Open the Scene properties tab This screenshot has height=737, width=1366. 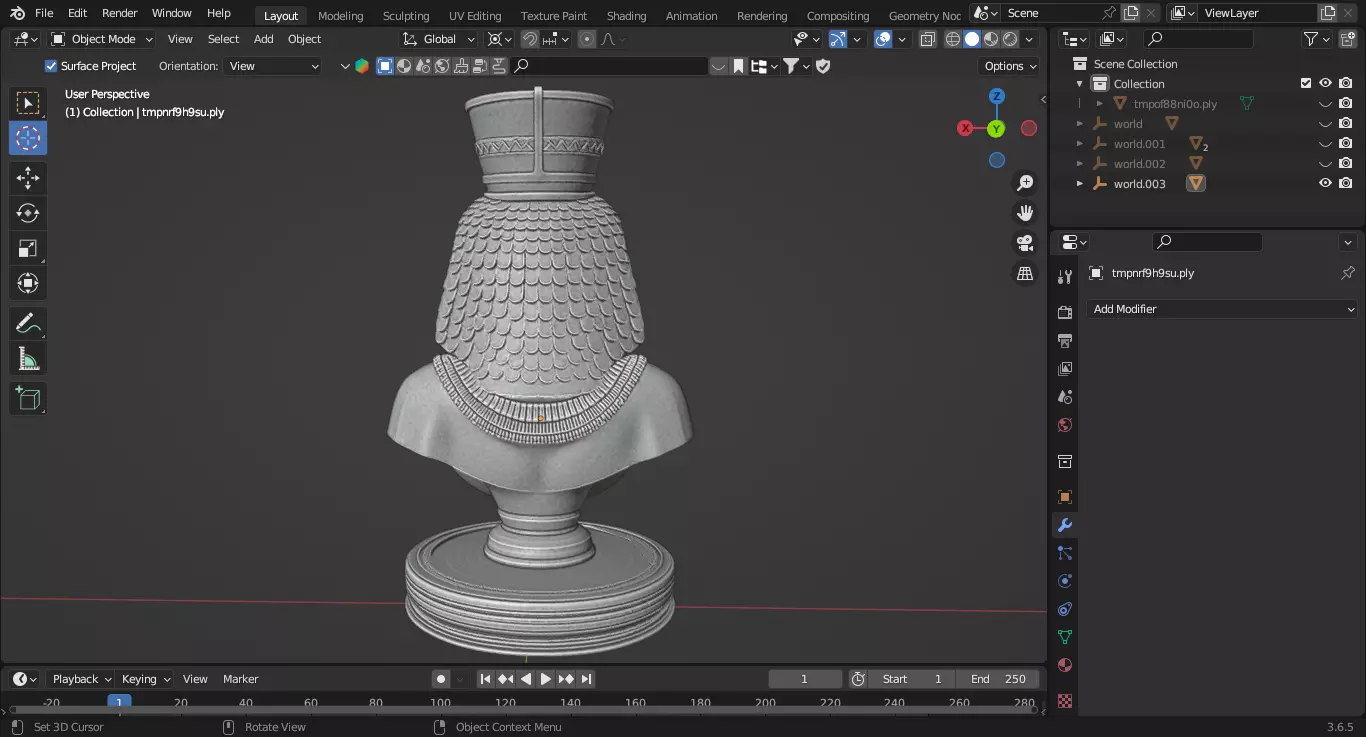pyautogui.click(x=1065, y=397)
